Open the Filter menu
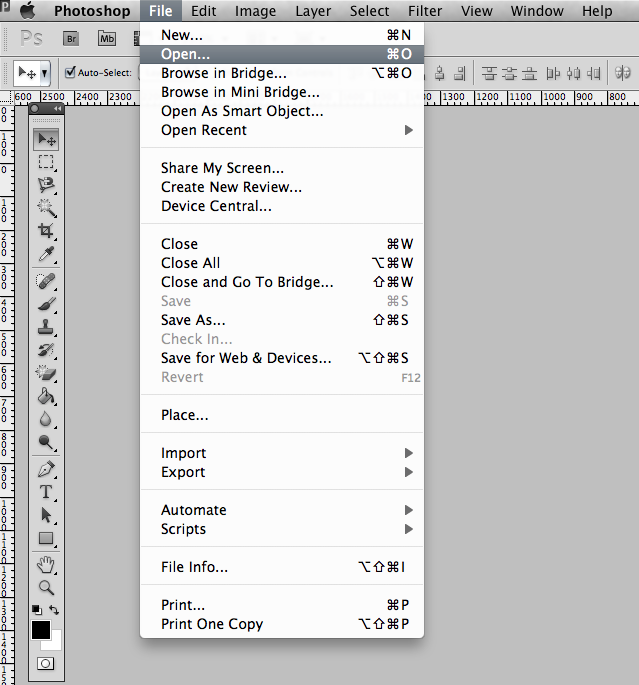The height and width of the screenshot is (685, 639). click(x=425, y=11)
